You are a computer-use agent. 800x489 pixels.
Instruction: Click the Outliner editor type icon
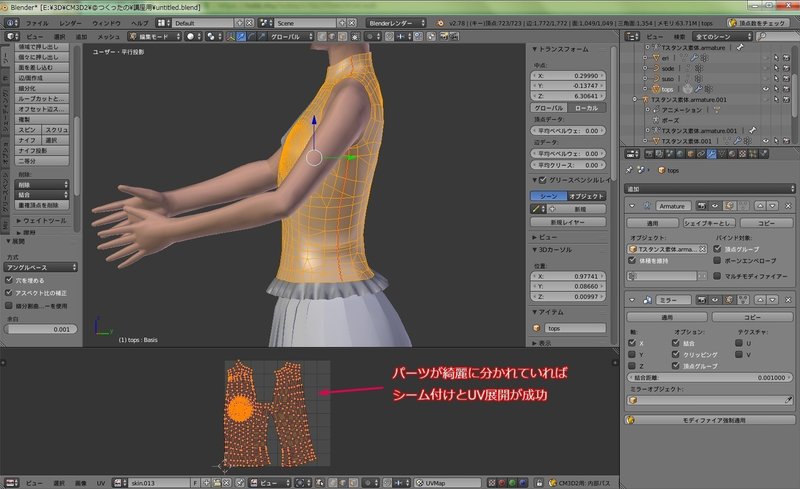click(x=632, y=37)
